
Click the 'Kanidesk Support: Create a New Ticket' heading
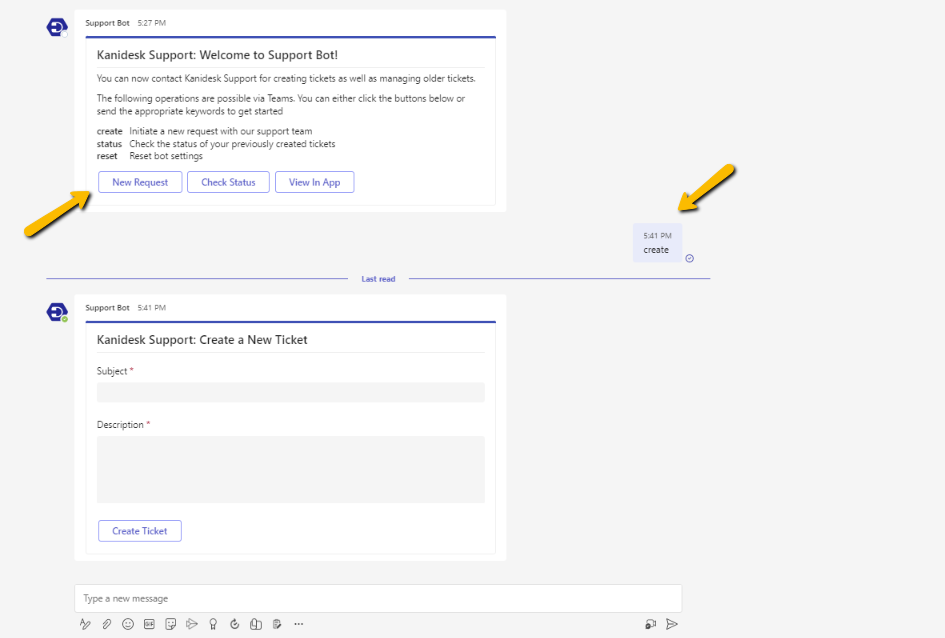coord(202,340)
